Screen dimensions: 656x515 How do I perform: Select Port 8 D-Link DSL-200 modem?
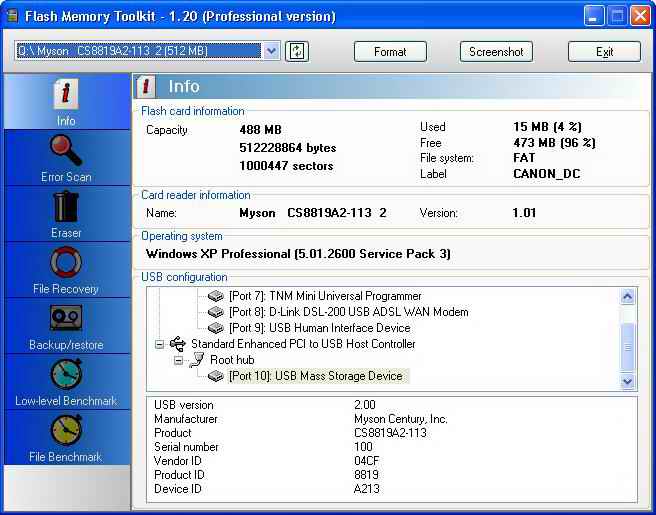point(348,312)
